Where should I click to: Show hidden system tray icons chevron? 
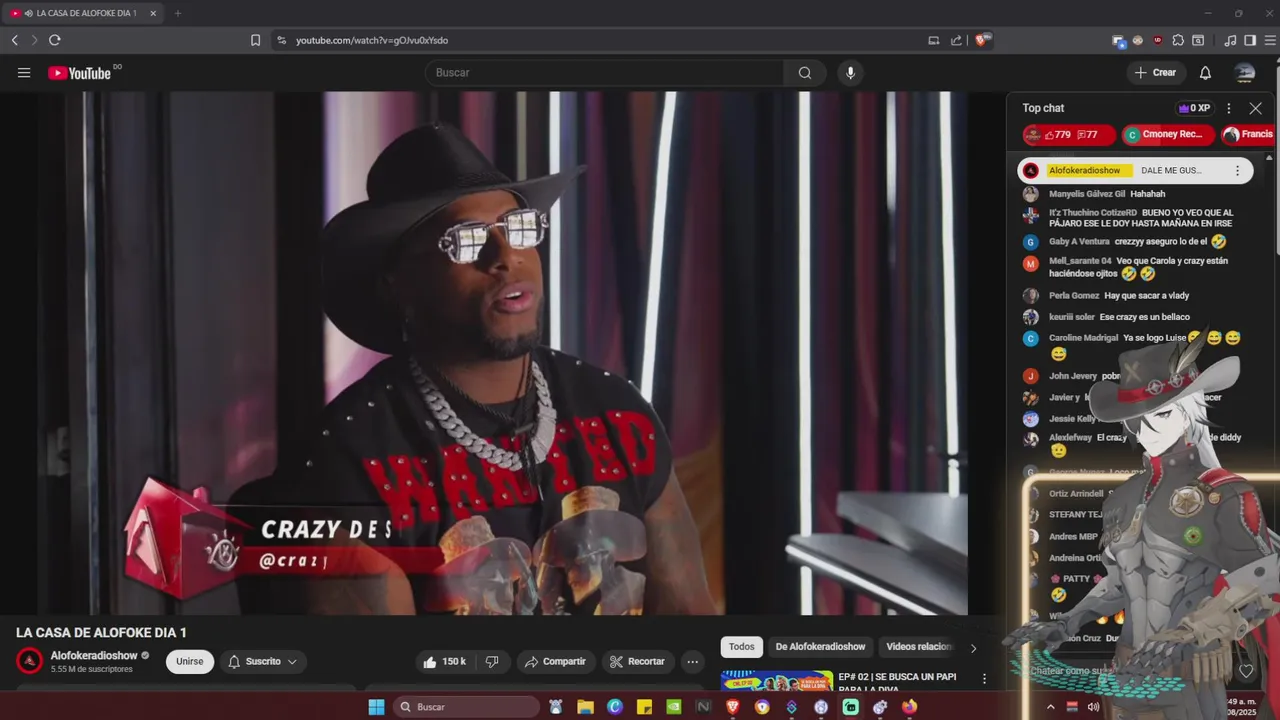[x=1050, y=707]
